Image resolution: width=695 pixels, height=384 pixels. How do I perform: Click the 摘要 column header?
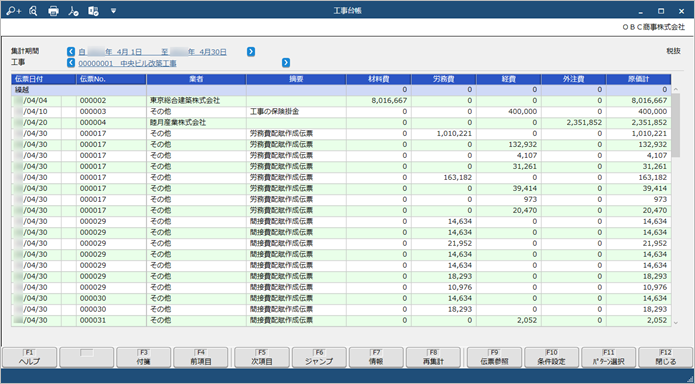pyautogui.click(x=296, y=79)
